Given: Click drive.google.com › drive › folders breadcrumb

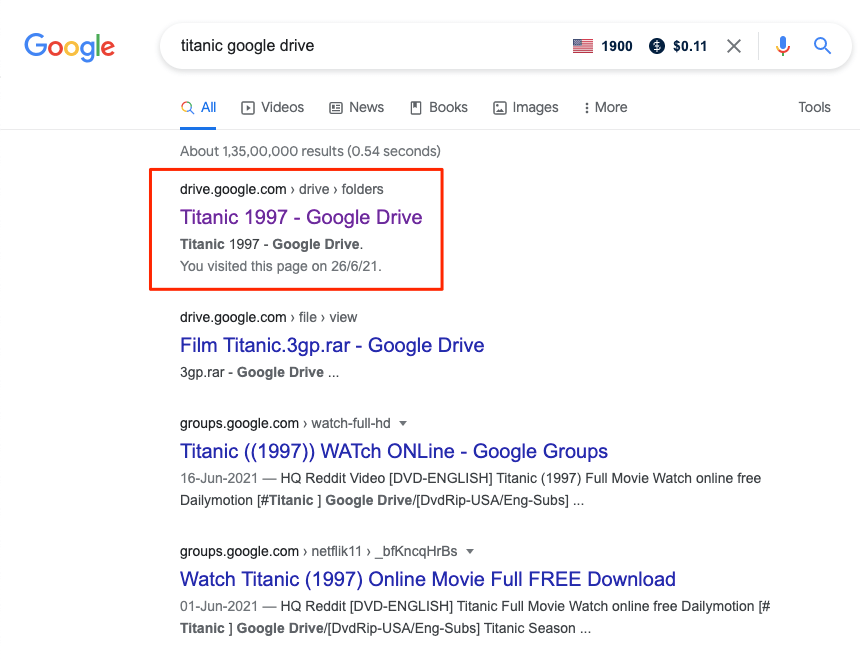Looking at the screenshot, I should (281, 189).
